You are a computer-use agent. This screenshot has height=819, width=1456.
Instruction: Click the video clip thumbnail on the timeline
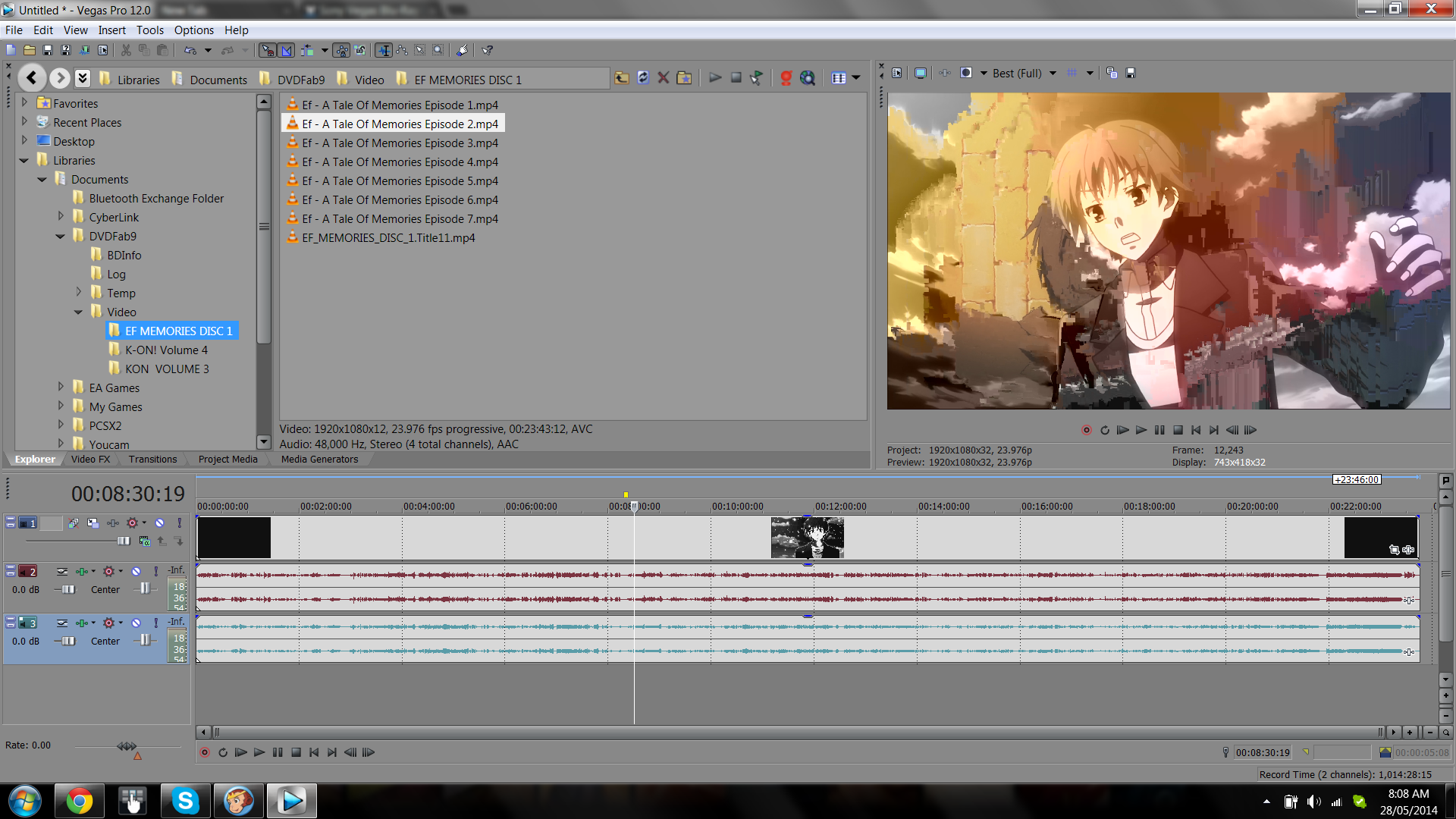(807, 538)
